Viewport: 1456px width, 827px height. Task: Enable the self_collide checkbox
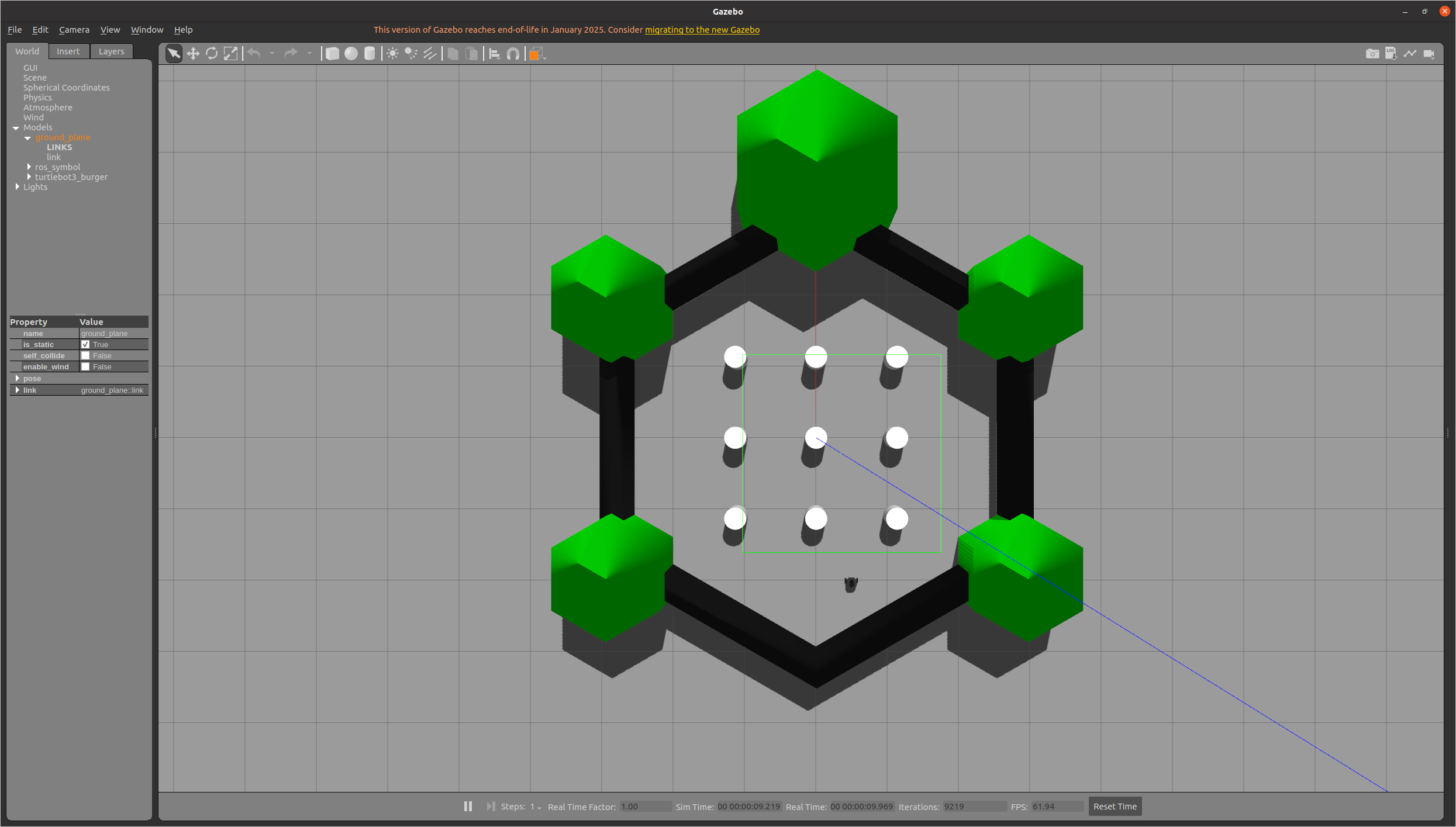[x=85, y=355]
